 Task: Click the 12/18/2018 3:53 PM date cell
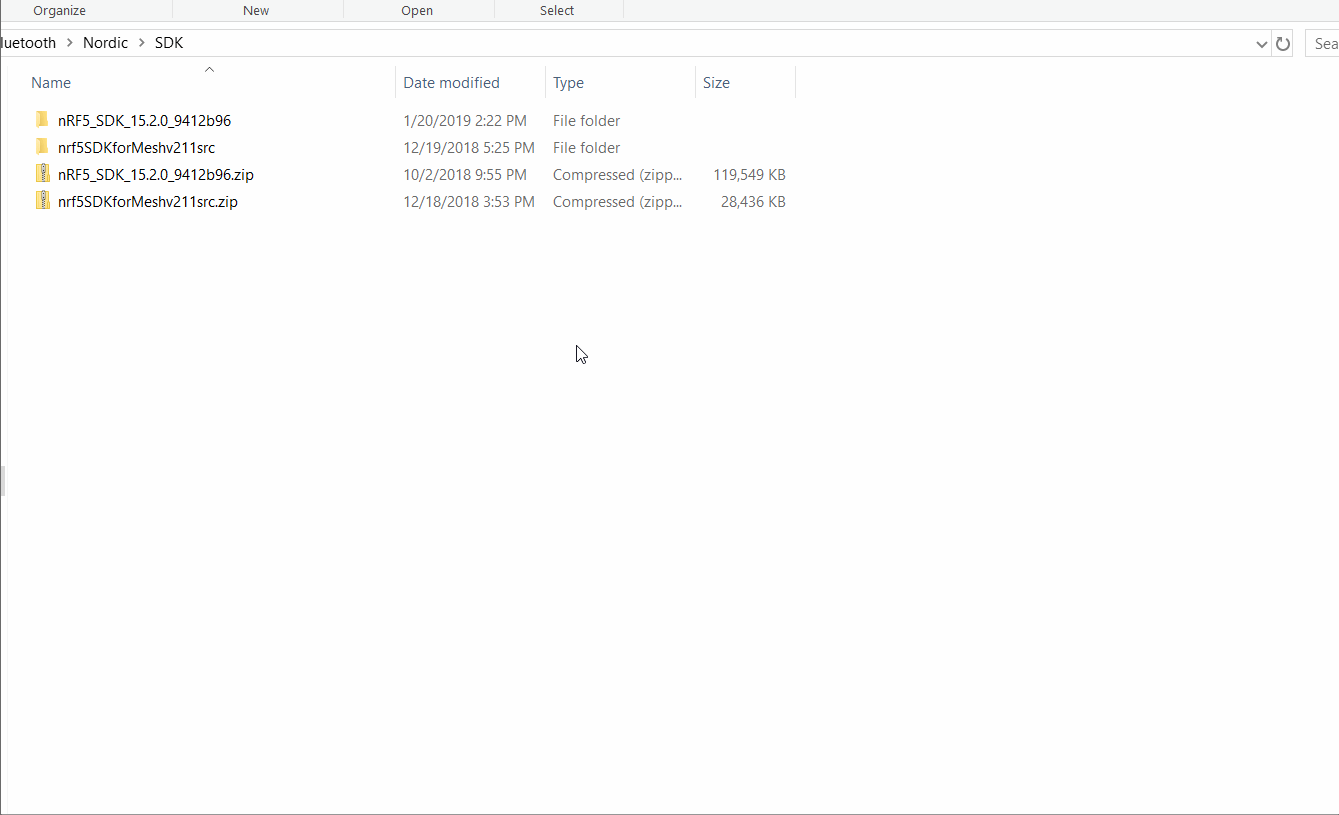469,201
